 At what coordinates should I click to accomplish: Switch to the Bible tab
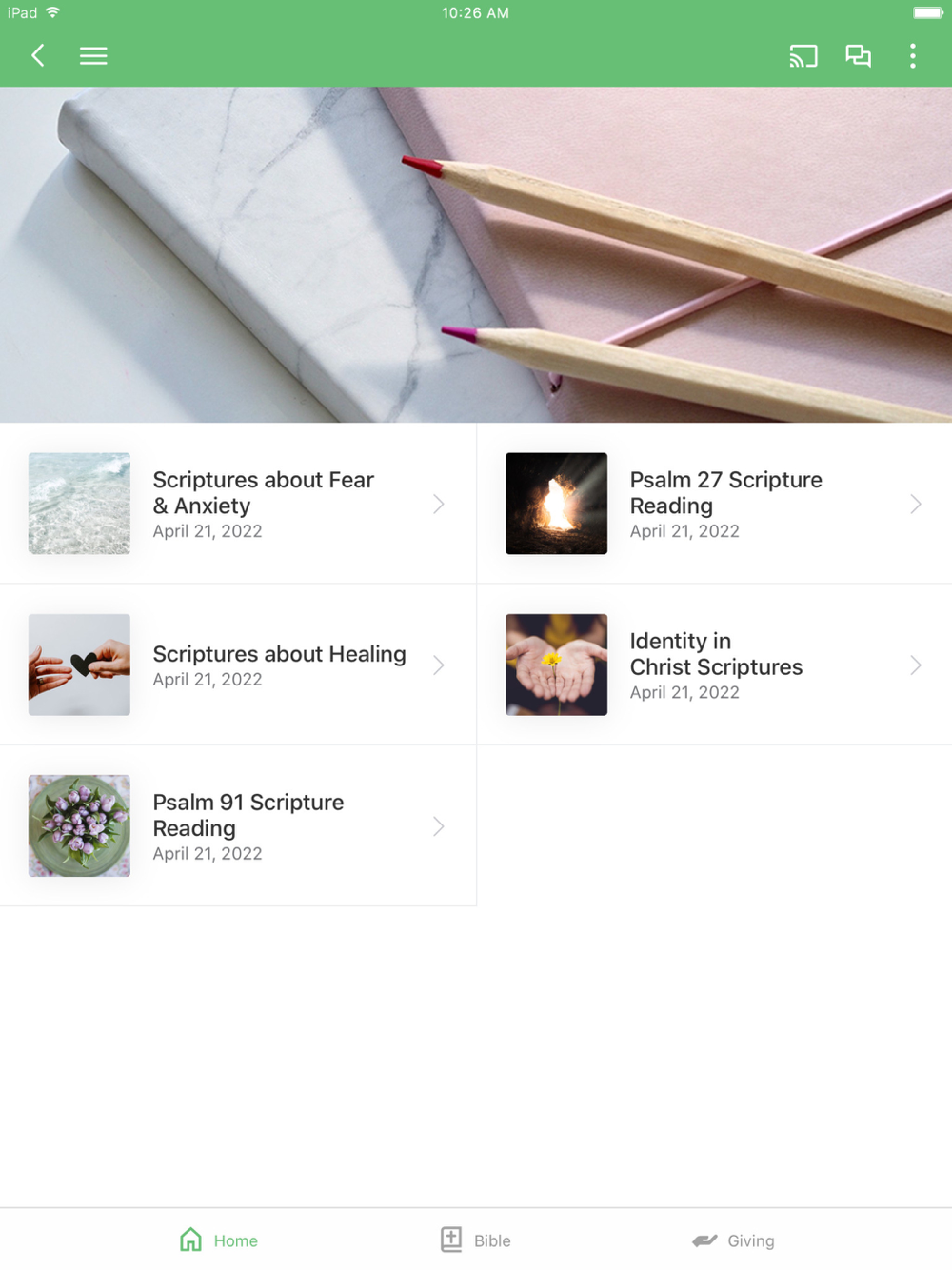(475, 1240)
